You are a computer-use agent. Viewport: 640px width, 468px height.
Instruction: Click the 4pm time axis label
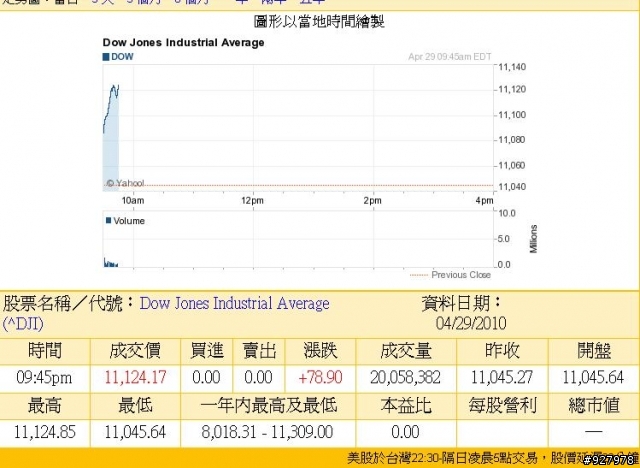[484, 200]
